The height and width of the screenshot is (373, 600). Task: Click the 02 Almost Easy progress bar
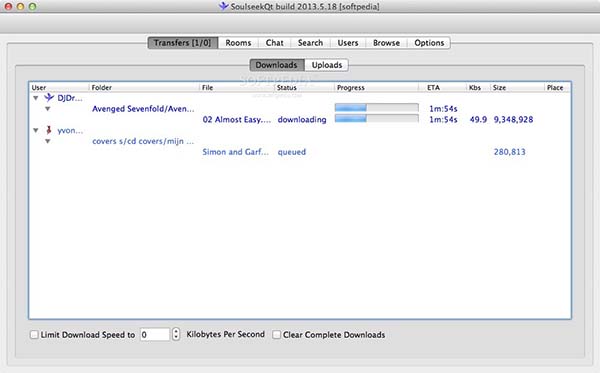pyautogui.click(x=377, y=119)
